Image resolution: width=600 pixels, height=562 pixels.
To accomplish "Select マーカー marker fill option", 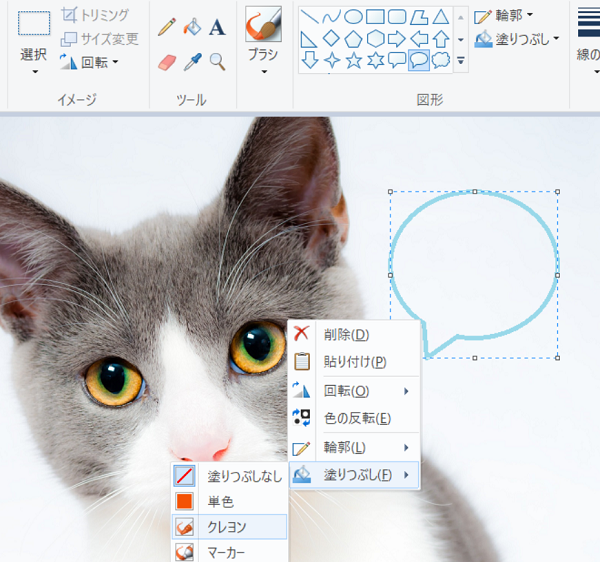I will point(230,552).
